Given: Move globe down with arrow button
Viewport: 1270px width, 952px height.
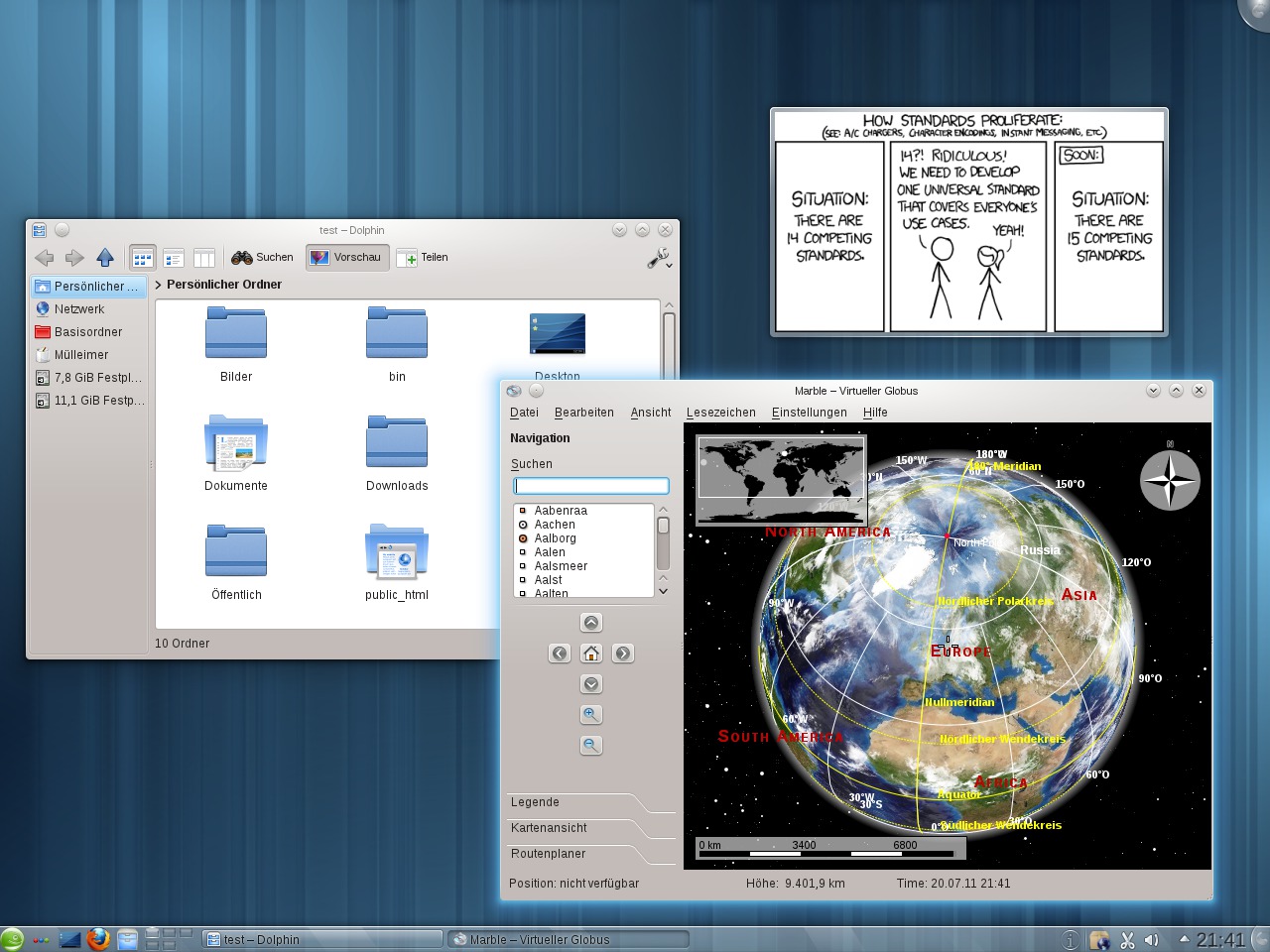Looking at the screenshot, I should point(591,684).
